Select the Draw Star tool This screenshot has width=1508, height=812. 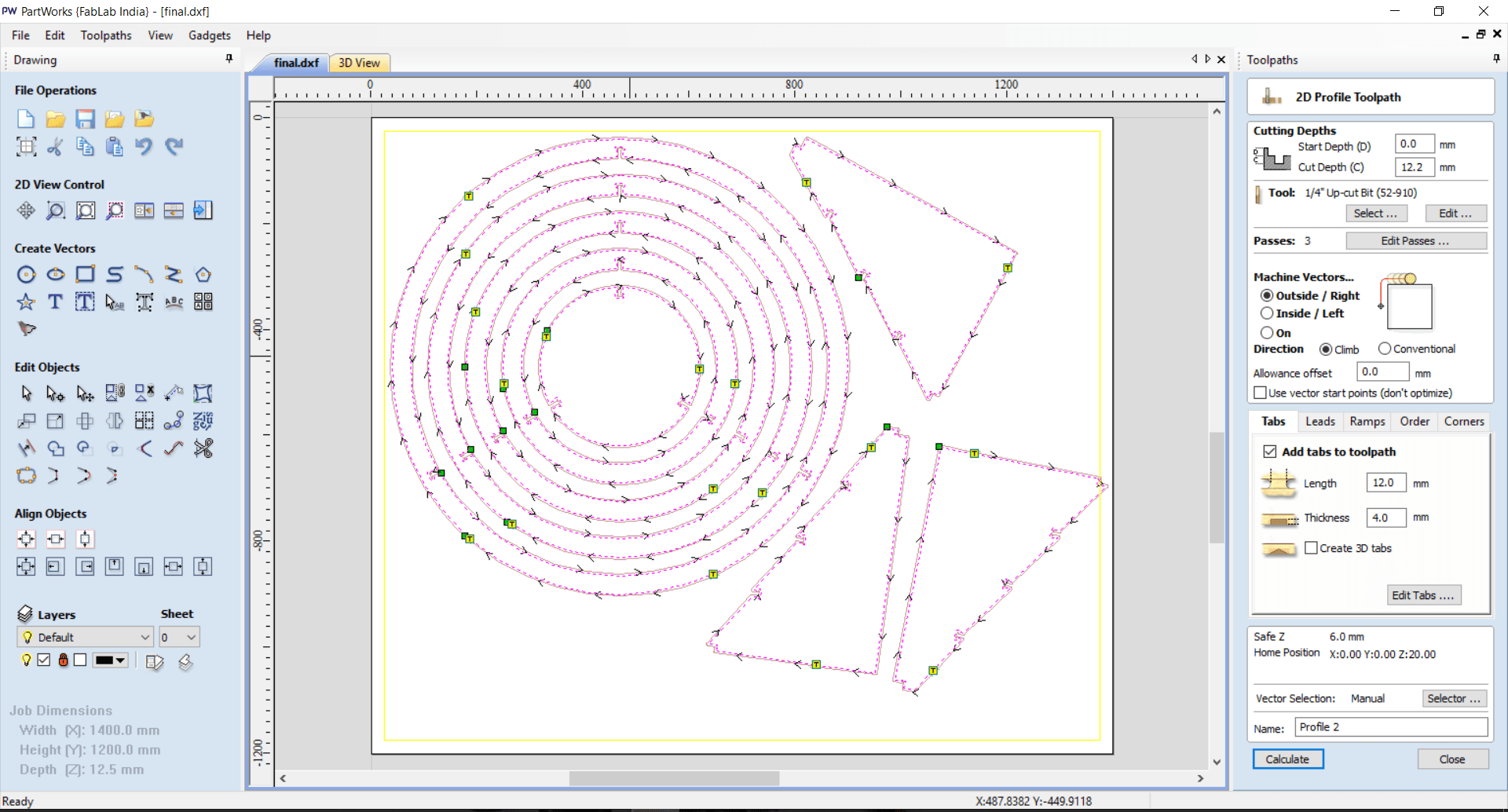pos(26,302)
